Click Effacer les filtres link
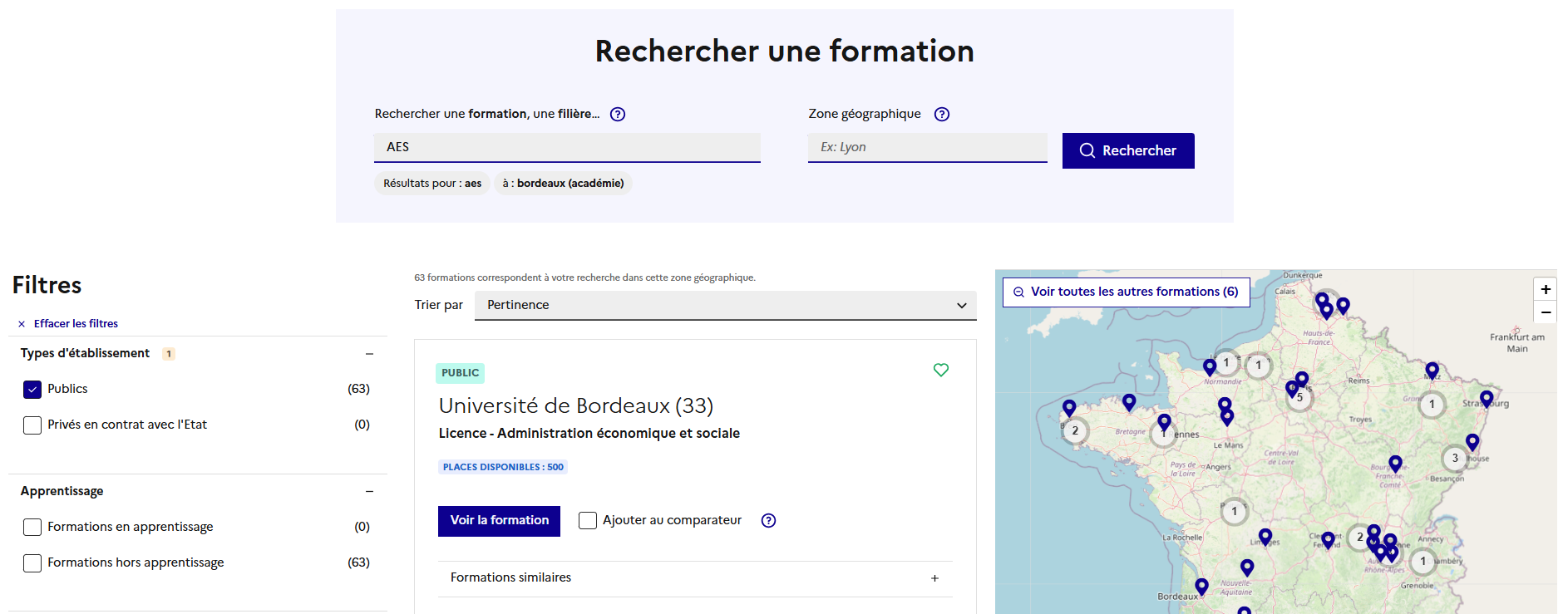 [x=76, y=324]
